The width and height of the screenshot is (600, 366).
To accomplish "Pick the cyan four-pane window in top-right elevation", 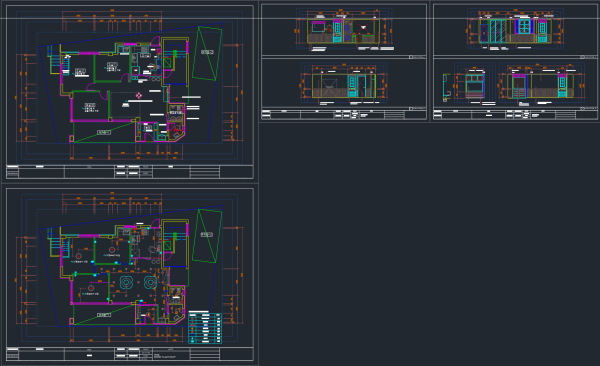I will coord(524,26).
